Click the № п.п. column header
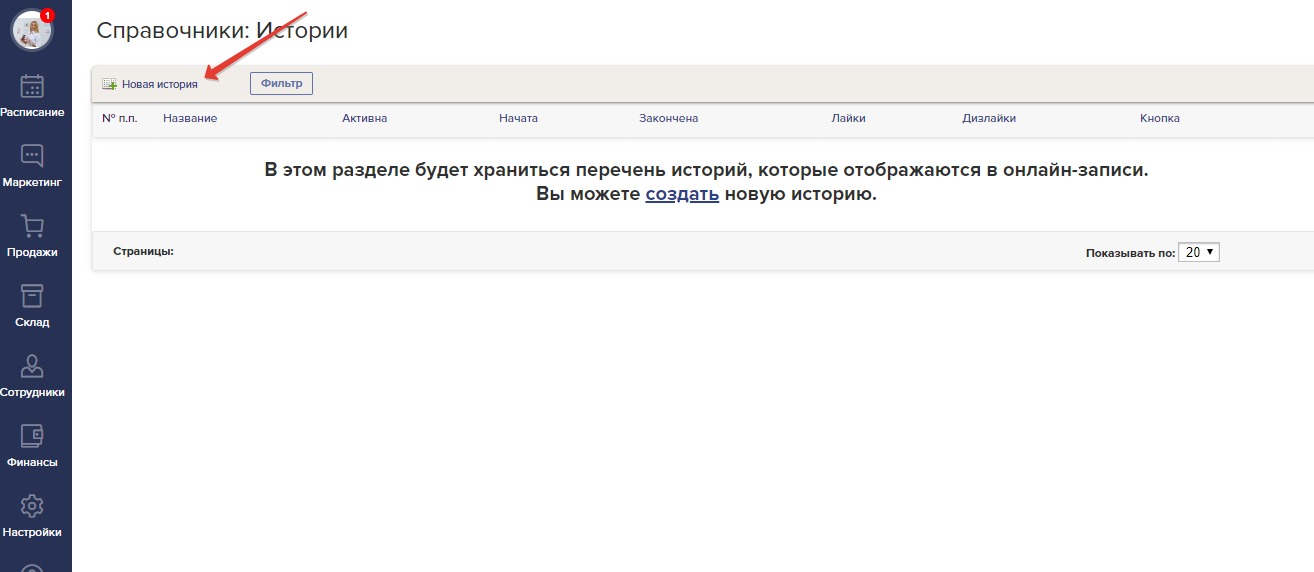The image size is (1314, 572). [120, 118]
